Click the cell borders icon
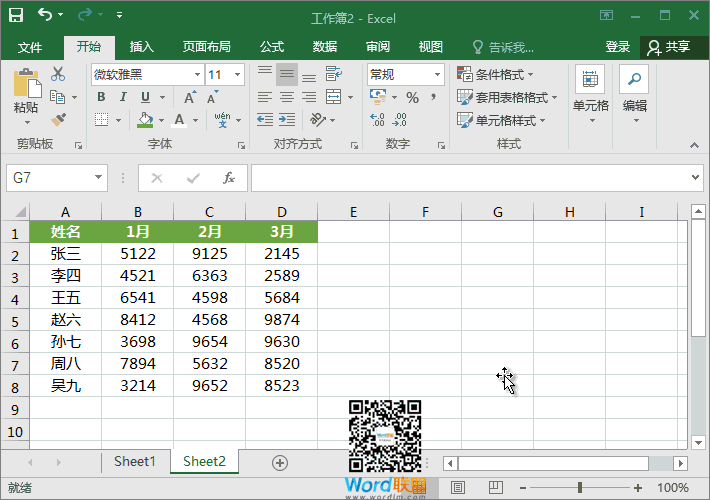710x500 pixels. (101, 120)
